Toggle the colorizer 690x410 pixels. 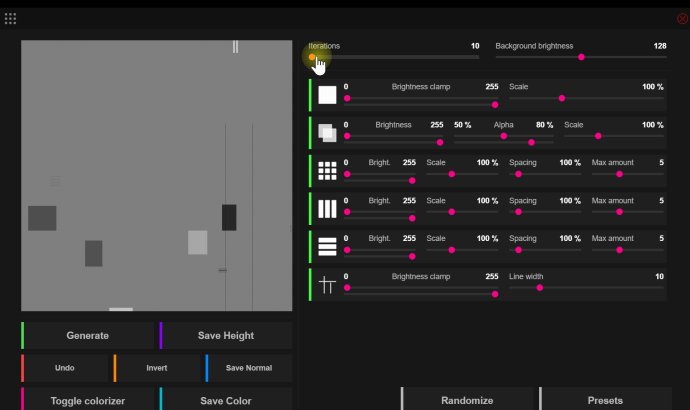[x=88, y=400]
